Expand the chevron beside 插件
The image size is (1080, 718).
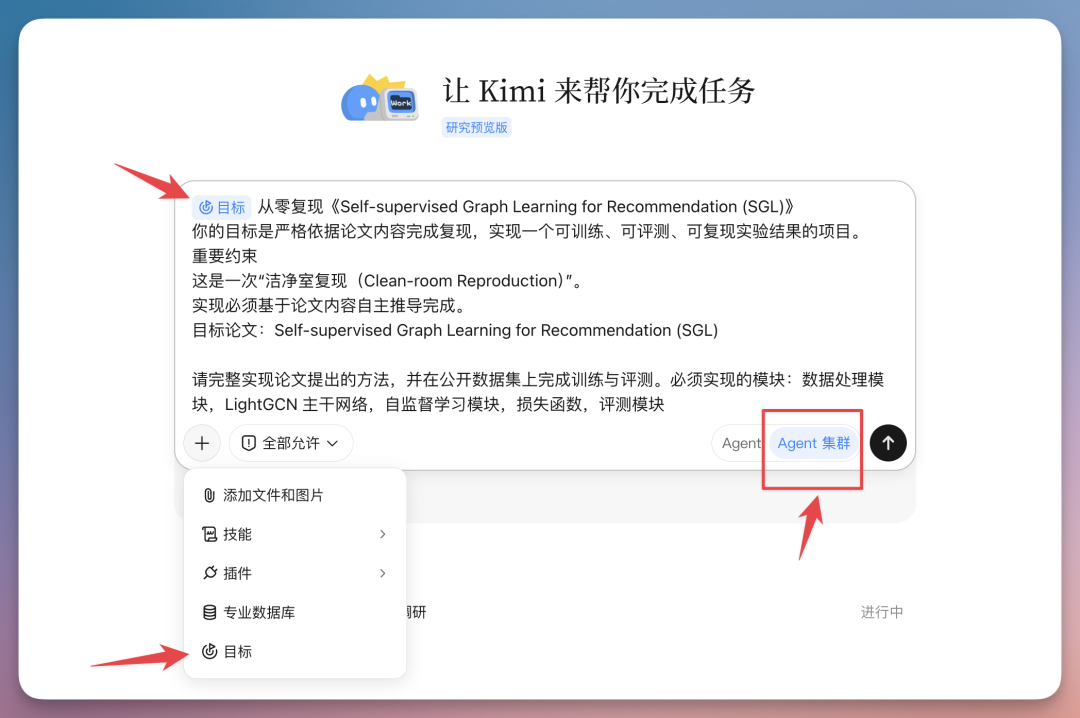[x=383, y=573]
